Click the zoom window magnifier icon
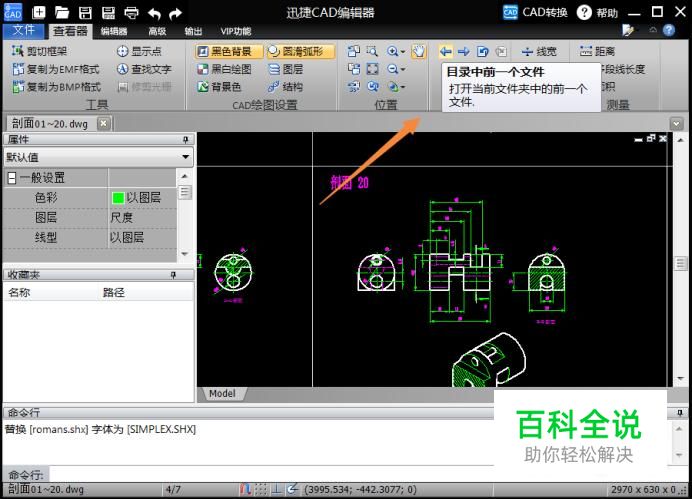Image resolution: width=692 pixels, height=499 pixels. coord(372,51)
